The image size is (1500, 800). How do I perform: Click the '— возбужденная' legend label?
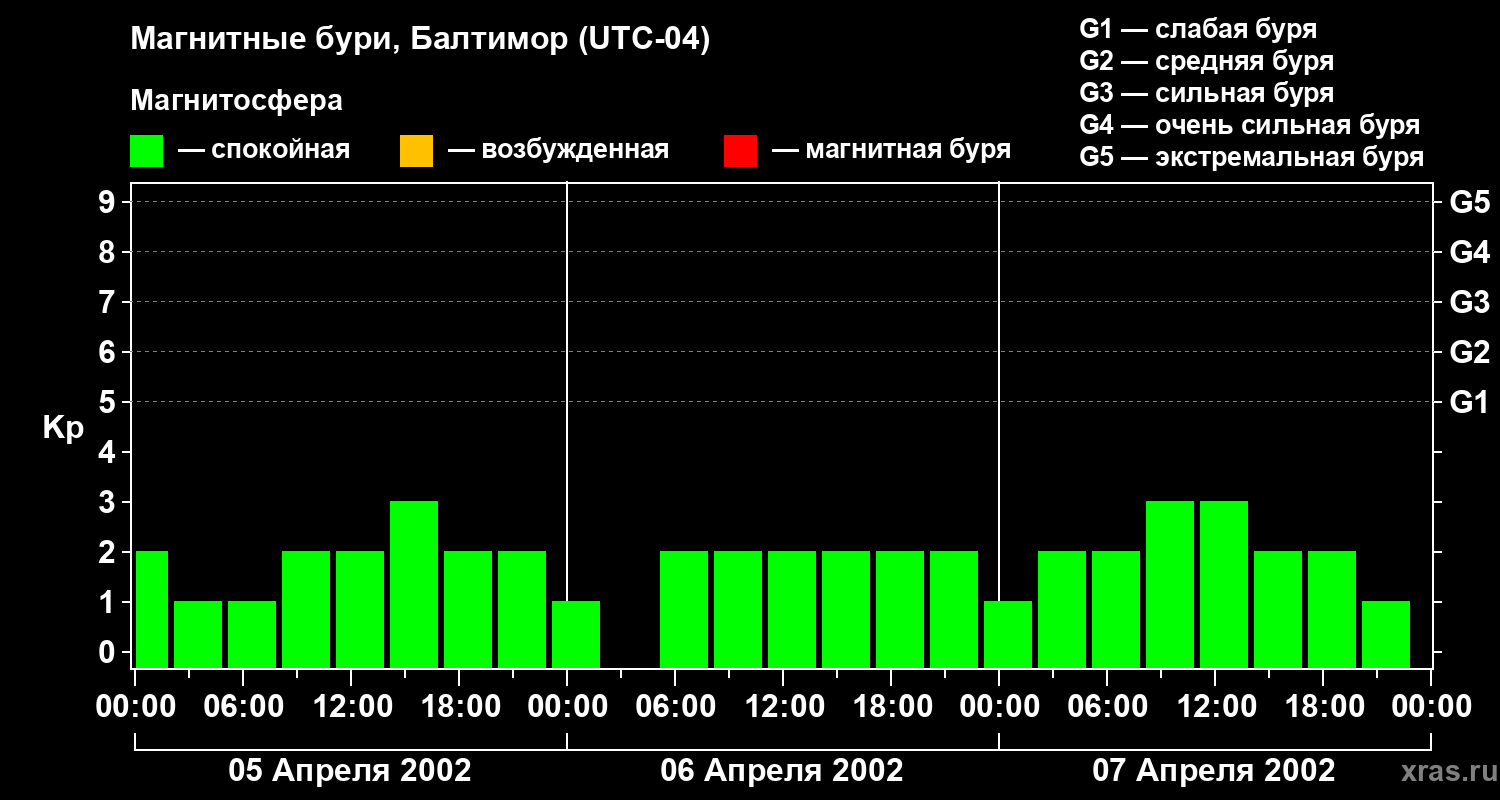point(558,151)
